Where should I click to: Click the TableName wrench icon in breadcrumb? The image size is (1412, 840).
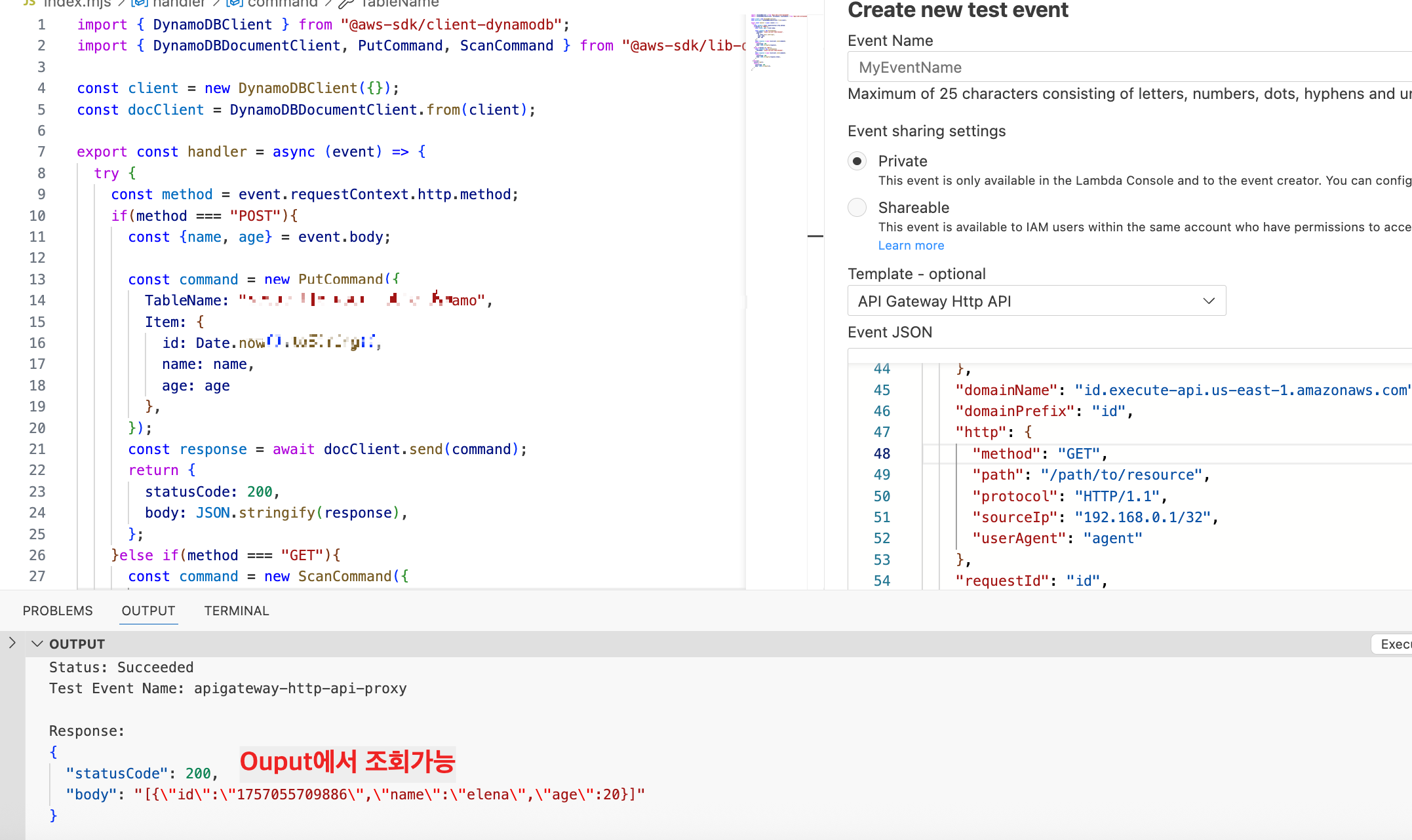coord(346,4)
